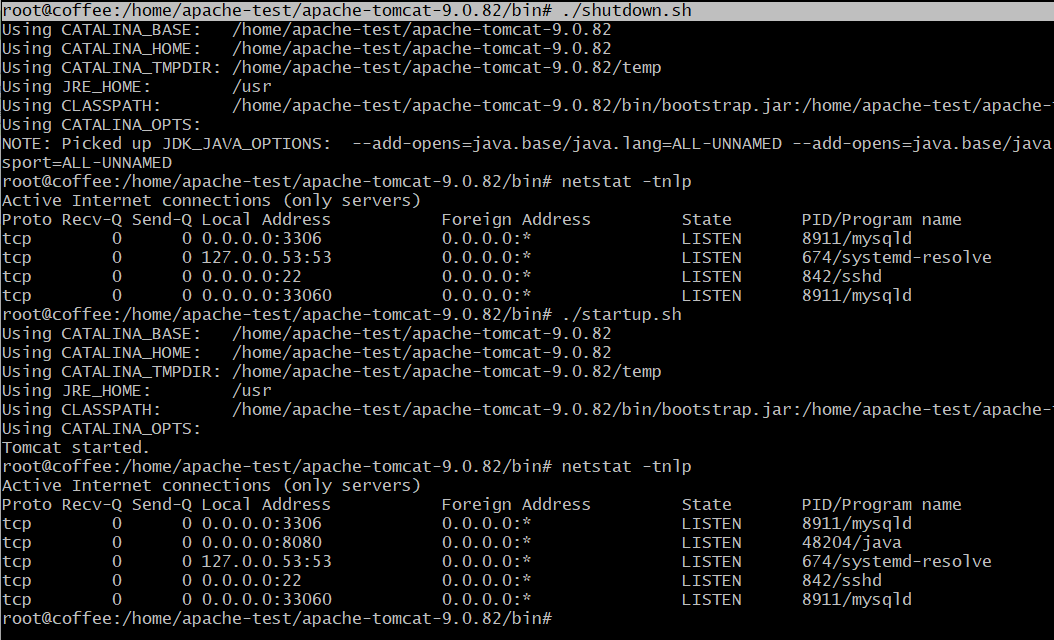This screenshot has height=640, width=1054.
Task: Click the 'Using CATALINA_OPTS:' line above the NOTE line
Action: coord(102,124)
